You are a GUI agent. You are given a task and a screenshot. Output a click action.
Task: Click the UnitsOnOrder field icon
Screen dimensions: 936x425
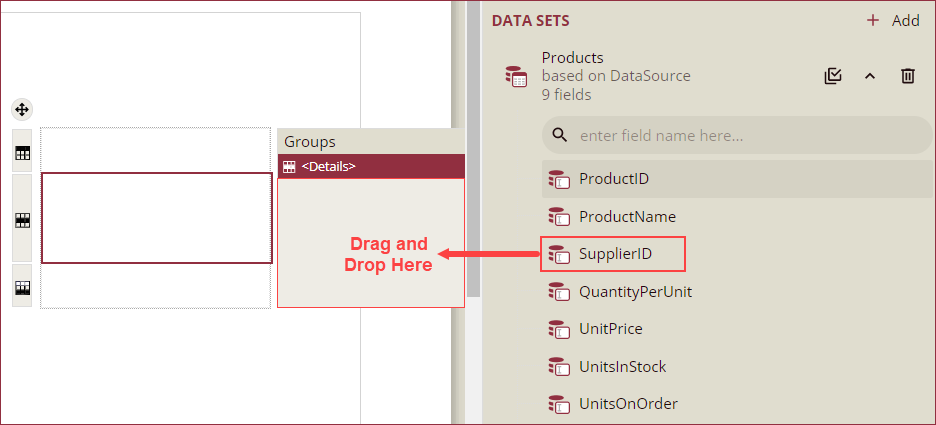point(559,404)
